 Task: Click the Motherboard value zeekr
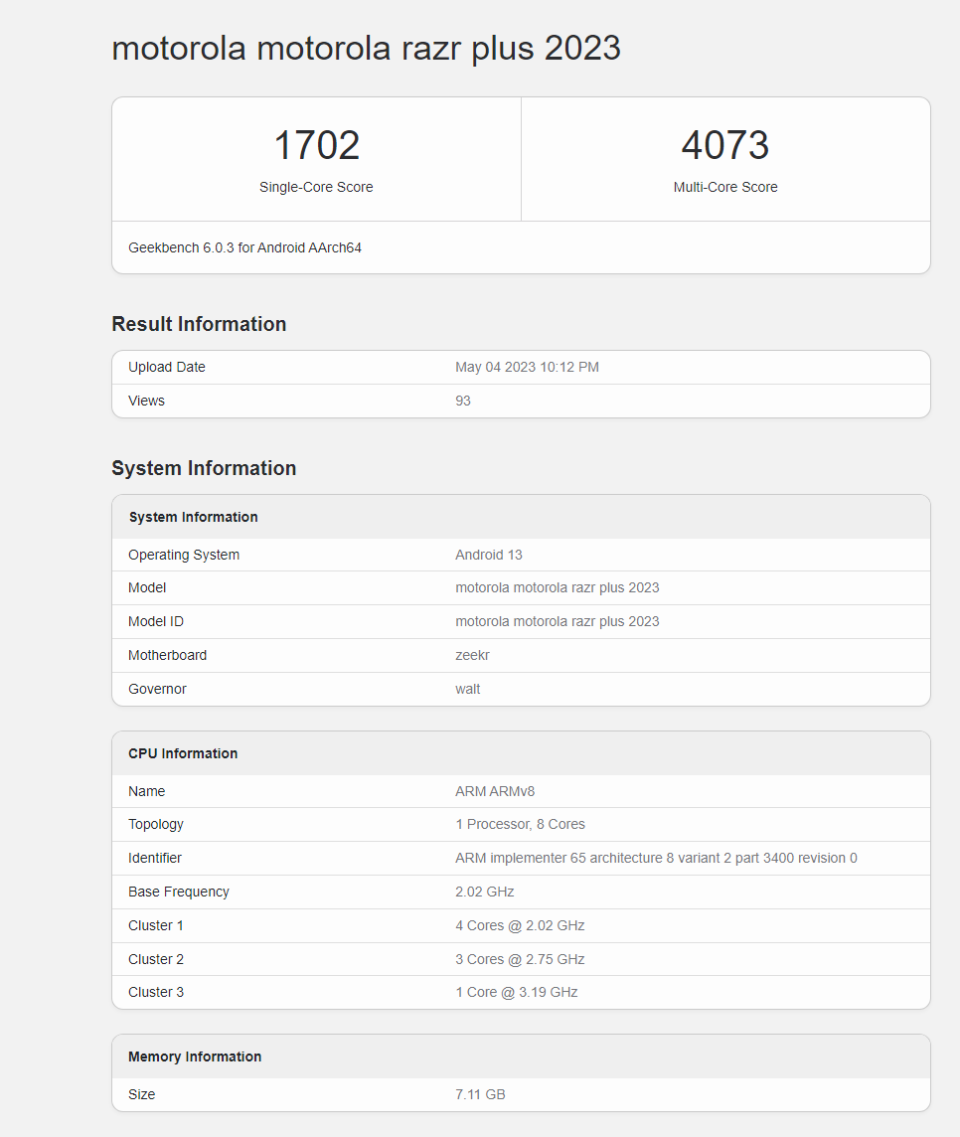tap(472, 656)
